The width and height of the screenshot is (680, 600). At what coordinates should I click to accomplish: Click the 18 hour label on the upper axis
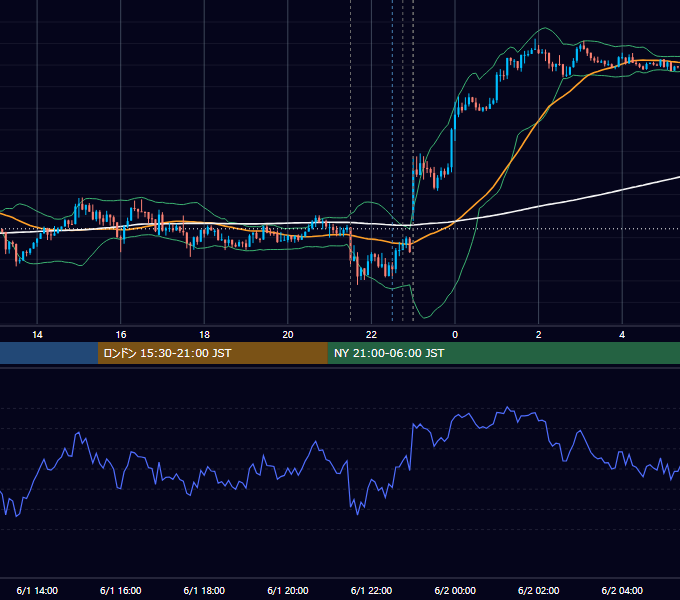(204, 335)
